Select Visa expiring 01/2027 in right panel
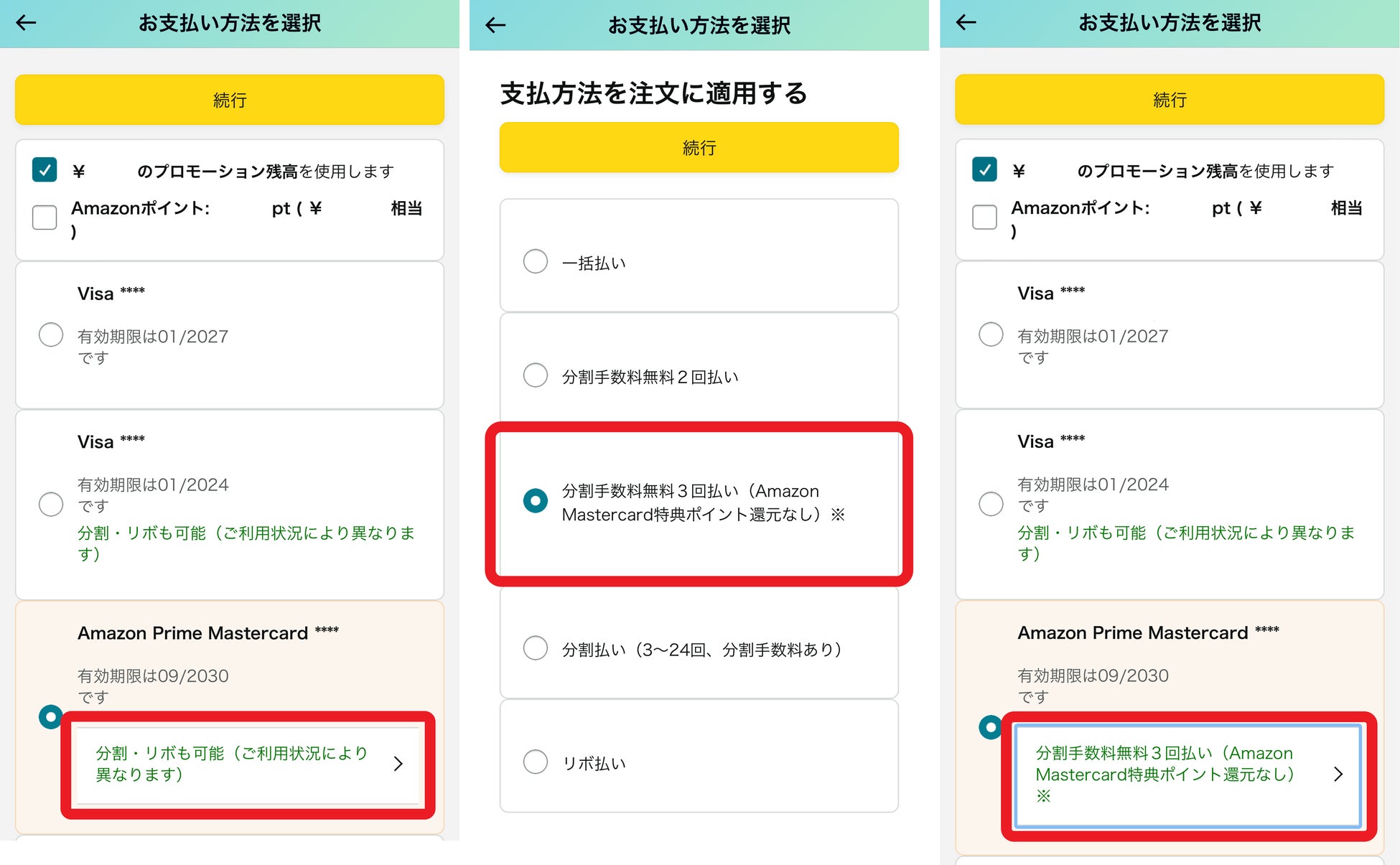This screenshot has height=865, width=1400. pos(991,335)
